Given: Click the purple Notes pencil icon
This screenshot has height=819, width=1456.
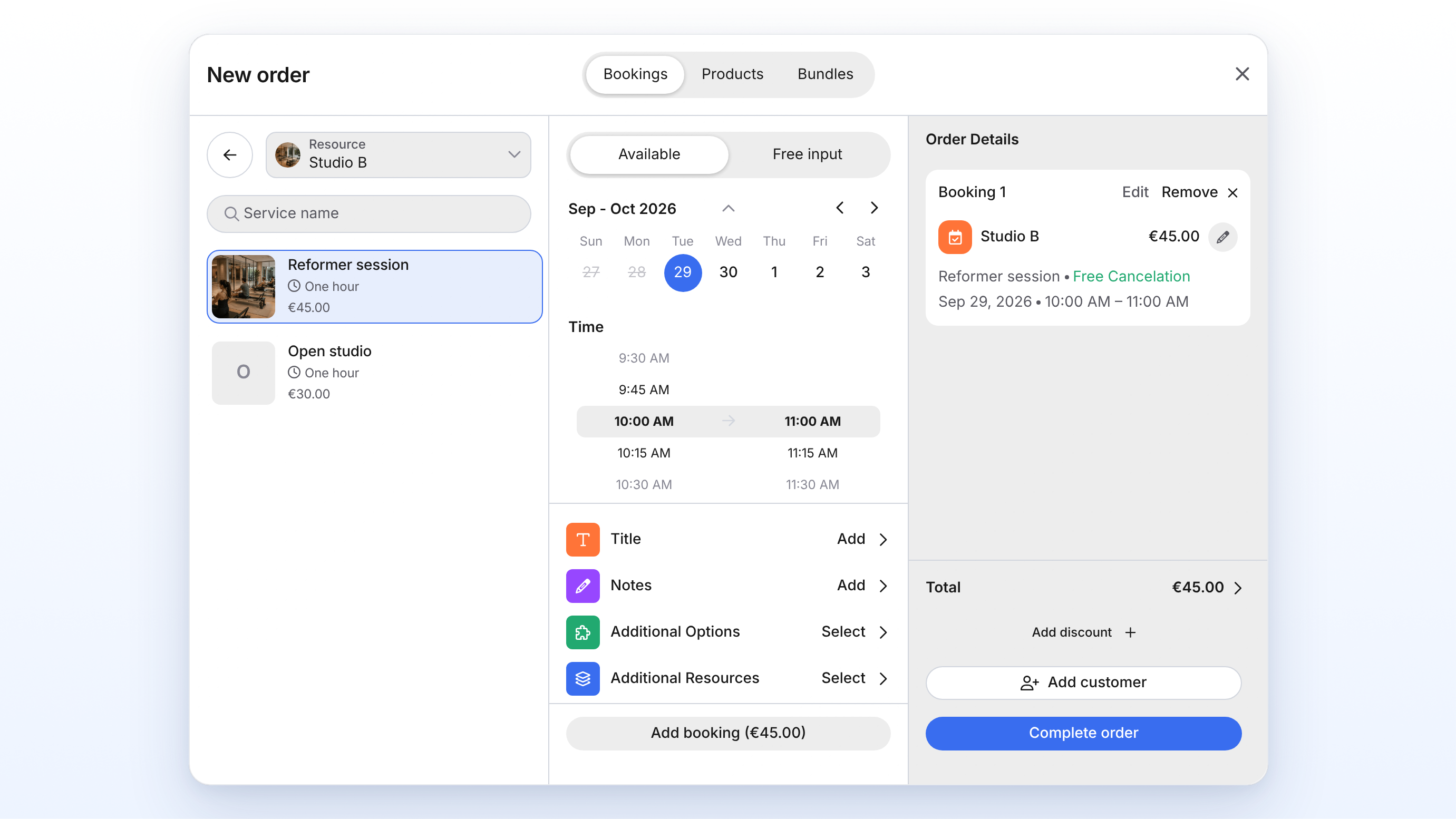Looking at the screenshot, I should (583, 586).
